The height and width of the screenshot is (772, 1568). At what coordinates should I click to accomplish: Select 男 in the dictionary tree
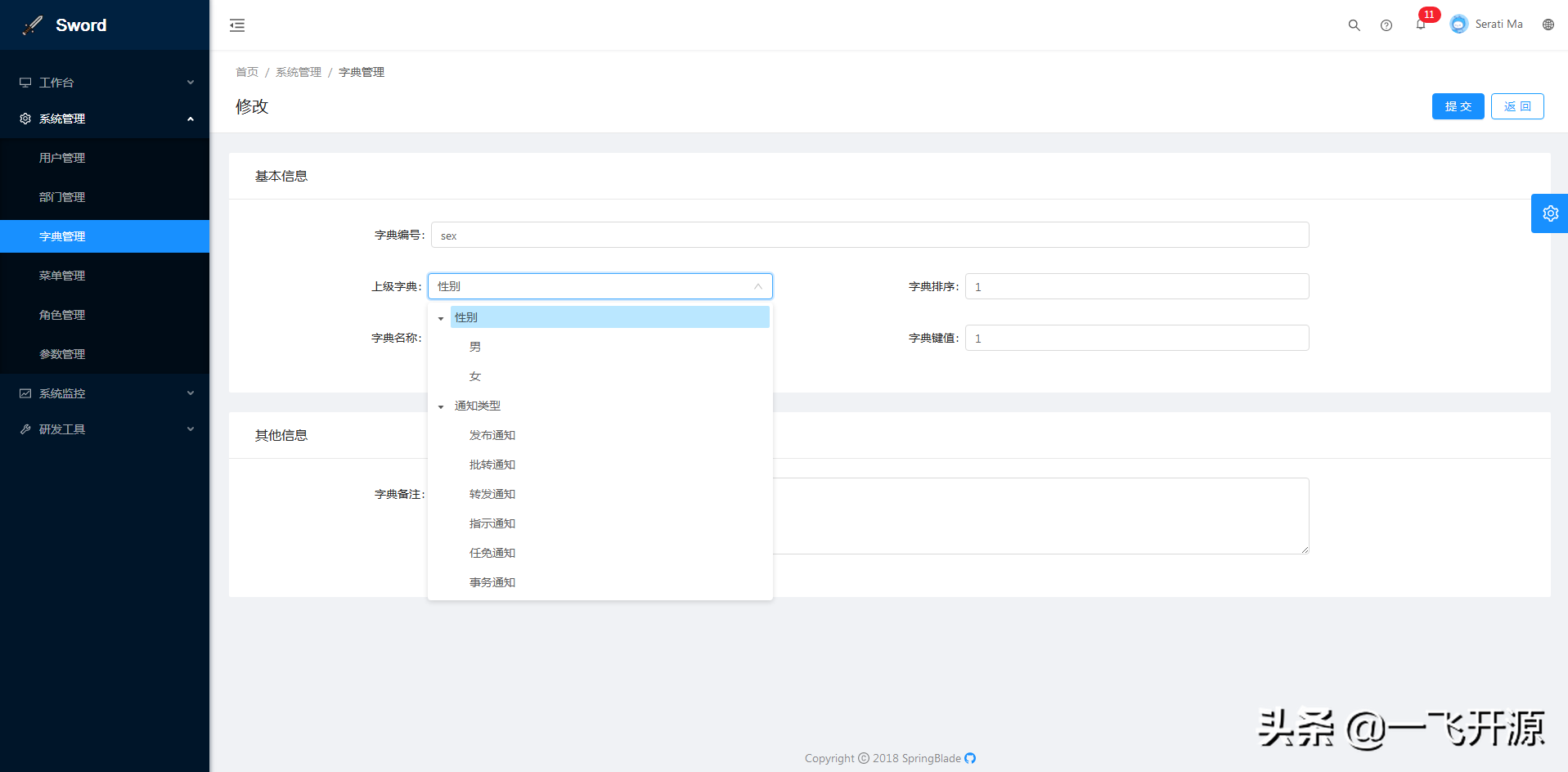tap(475, 347)
